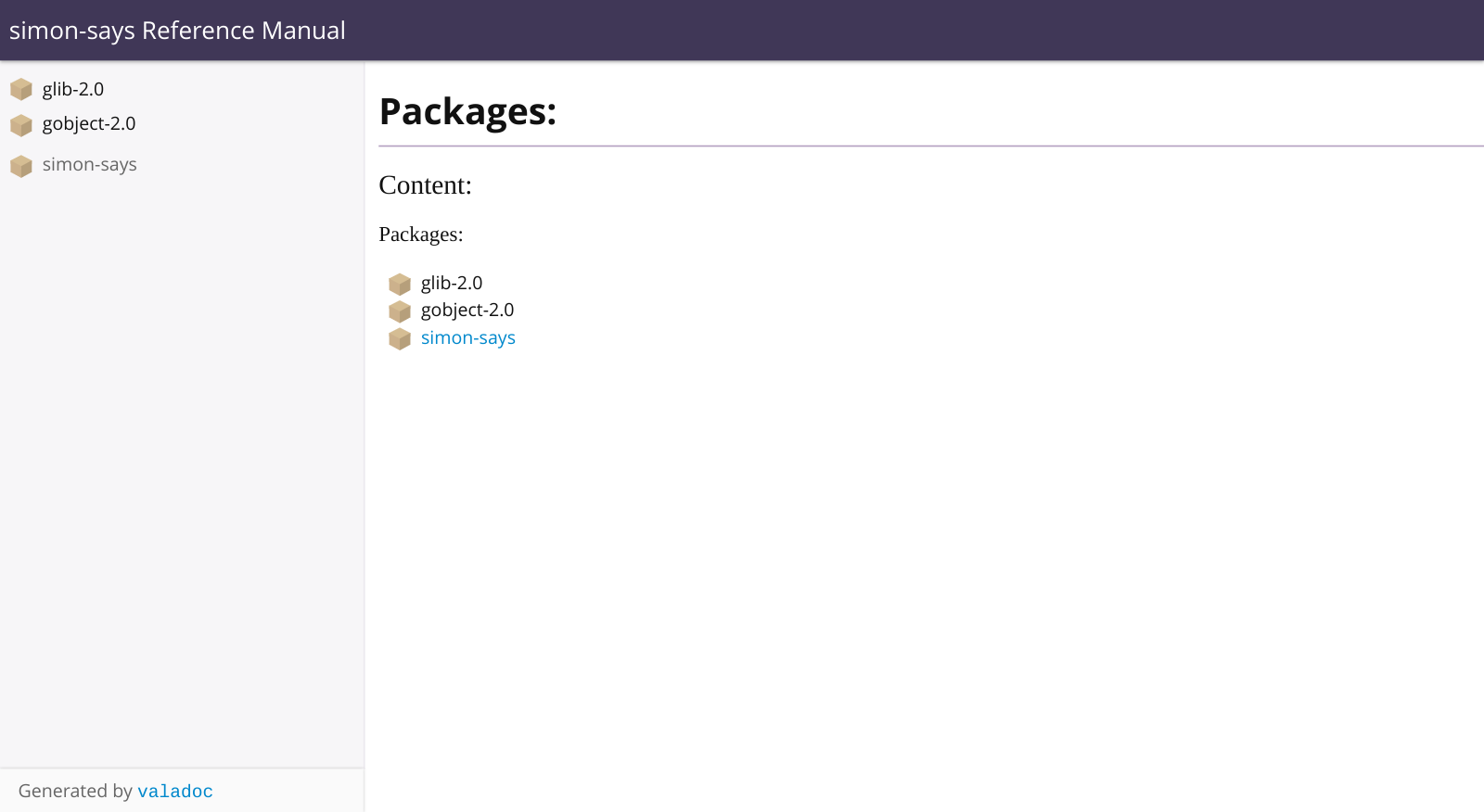Select the simon-says entry in the sidebar

point(89,165)
